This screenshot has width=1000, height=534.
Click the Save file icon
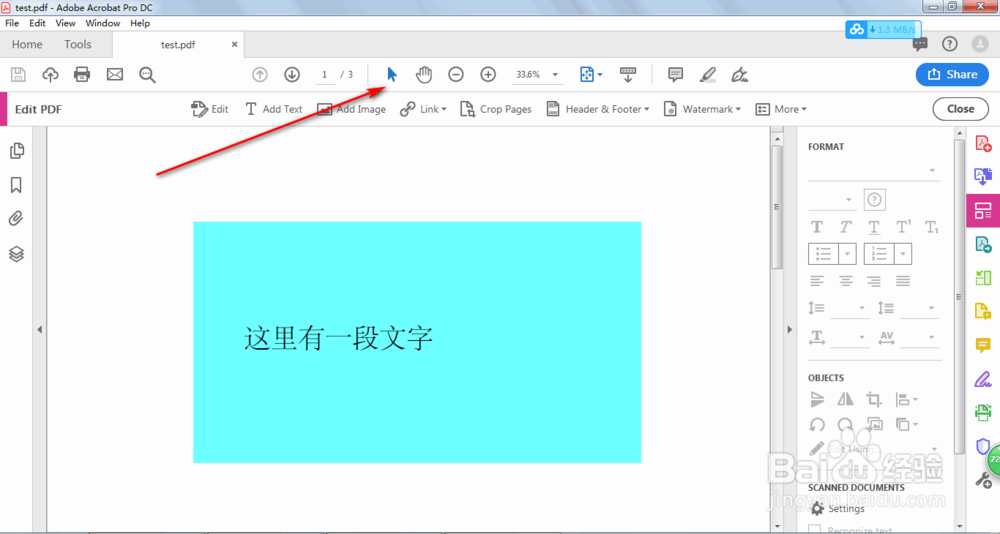(x=18, y=75)
